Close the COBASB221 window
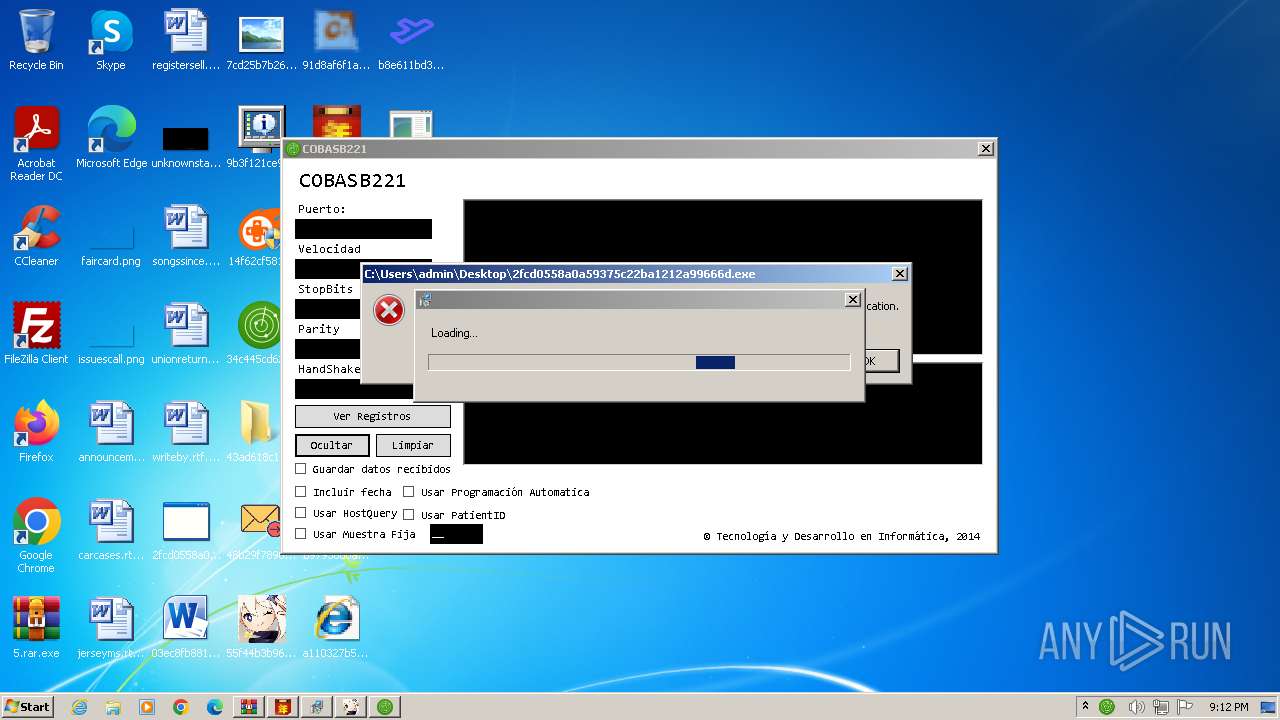Image resolution: width=1280 pixels, height=720 pixels. point(985,148)
